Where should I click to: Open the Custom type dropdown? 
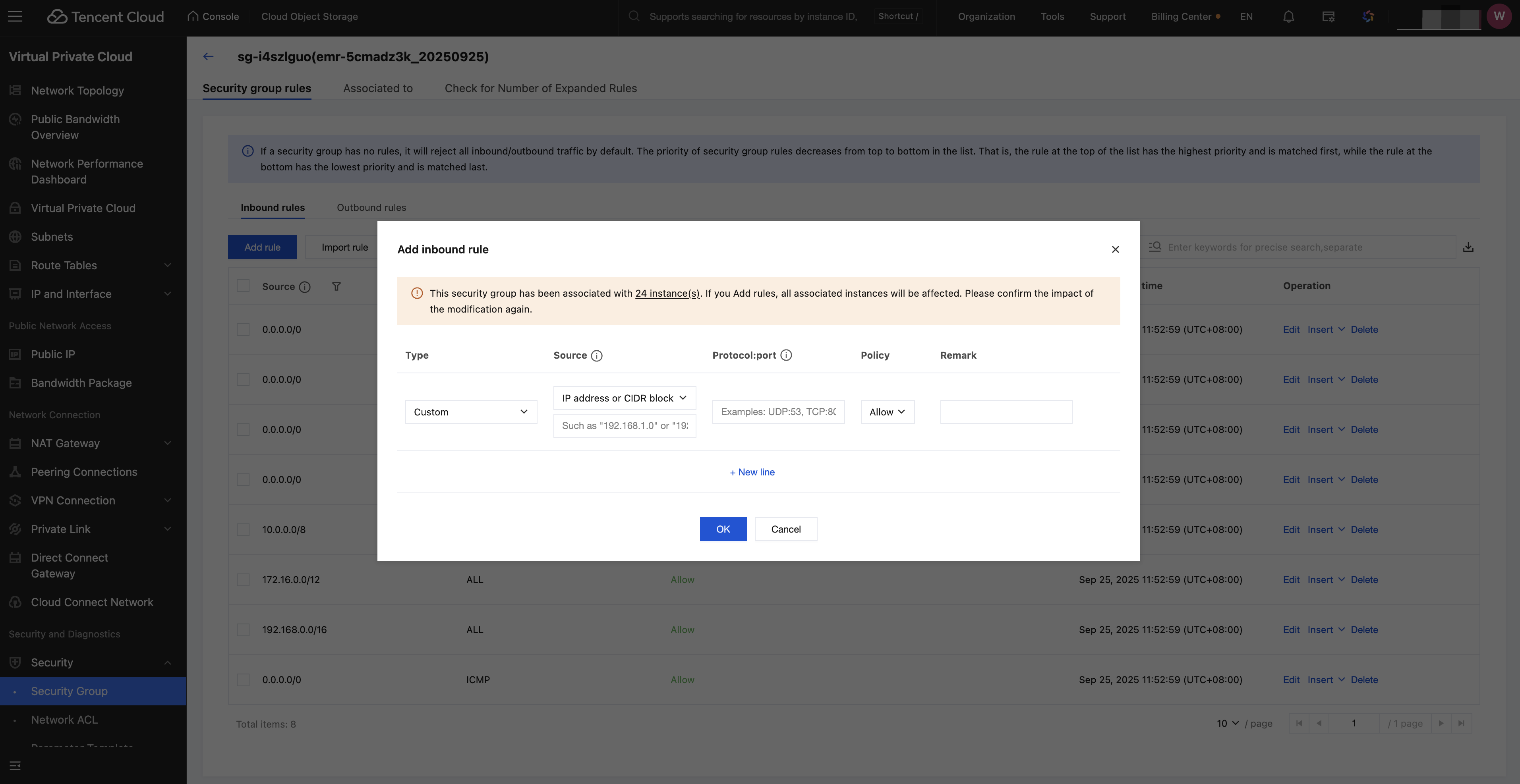click(x=471, y=412)
